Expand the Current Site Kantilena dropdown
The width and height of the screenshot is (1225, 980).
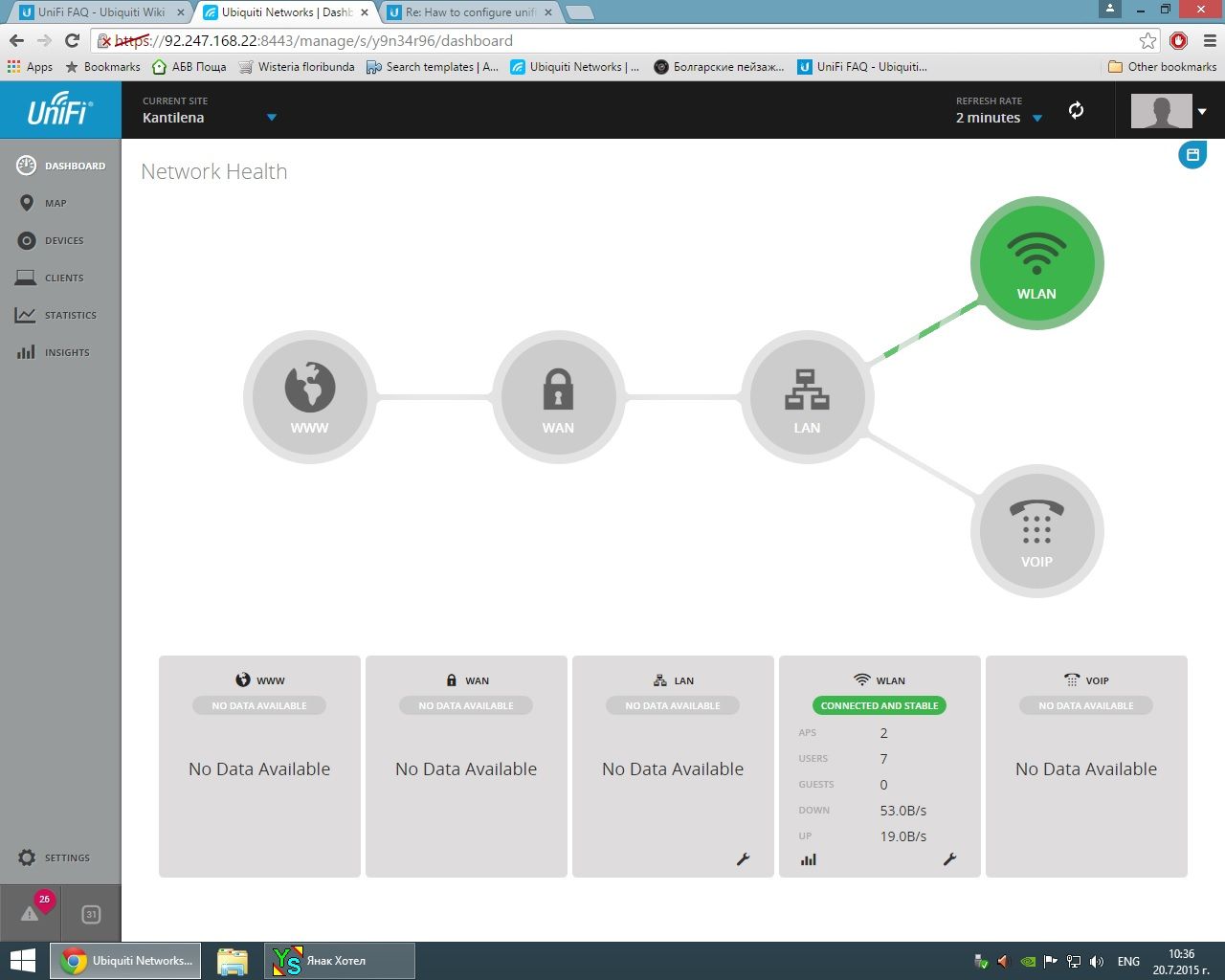[209, 110]
